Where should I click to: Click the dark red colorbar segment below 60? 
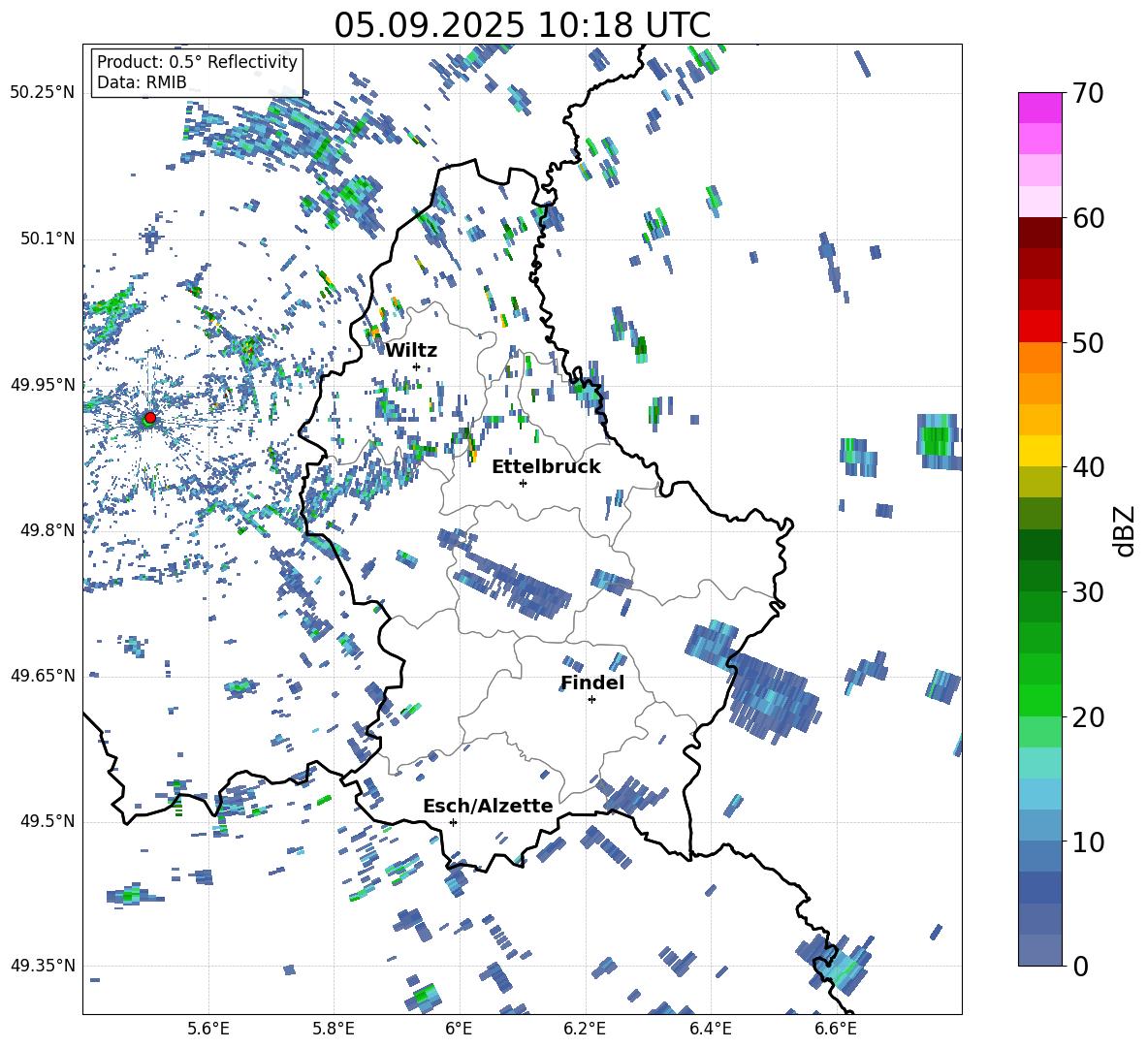pos(1040,233)
